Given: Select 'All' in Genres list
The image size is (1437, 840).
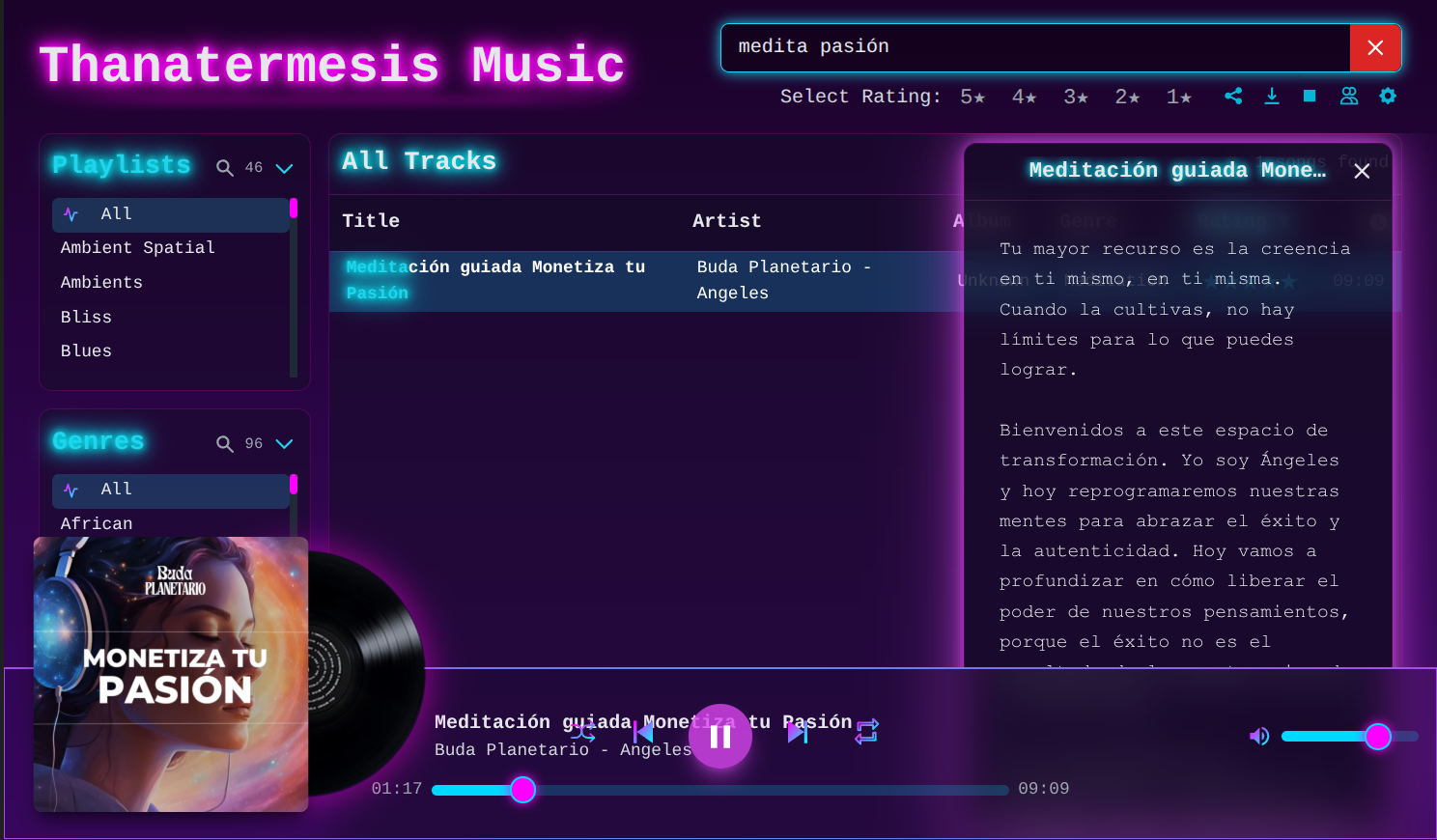Looking at the screenshot, I should pos(171,490).
